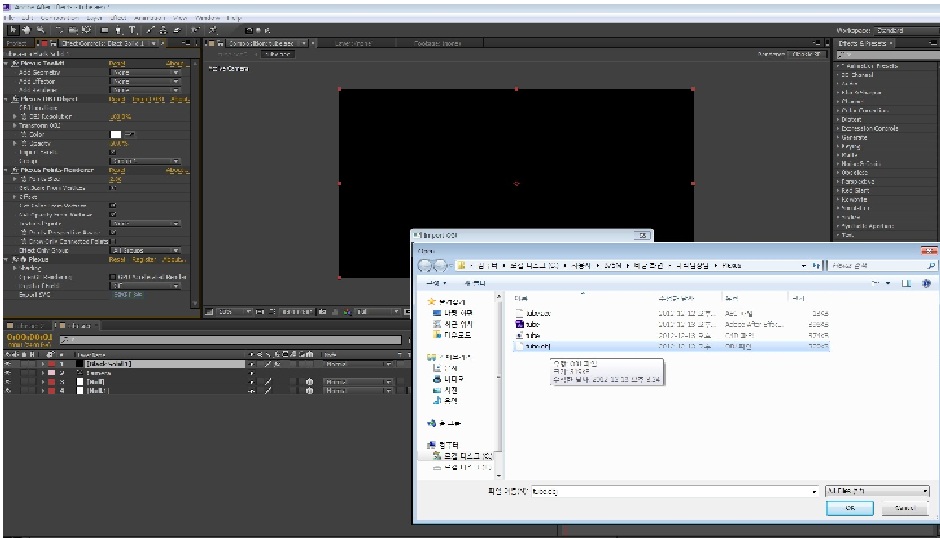Switch to the Project panel tab

click(x=16, y=43)
